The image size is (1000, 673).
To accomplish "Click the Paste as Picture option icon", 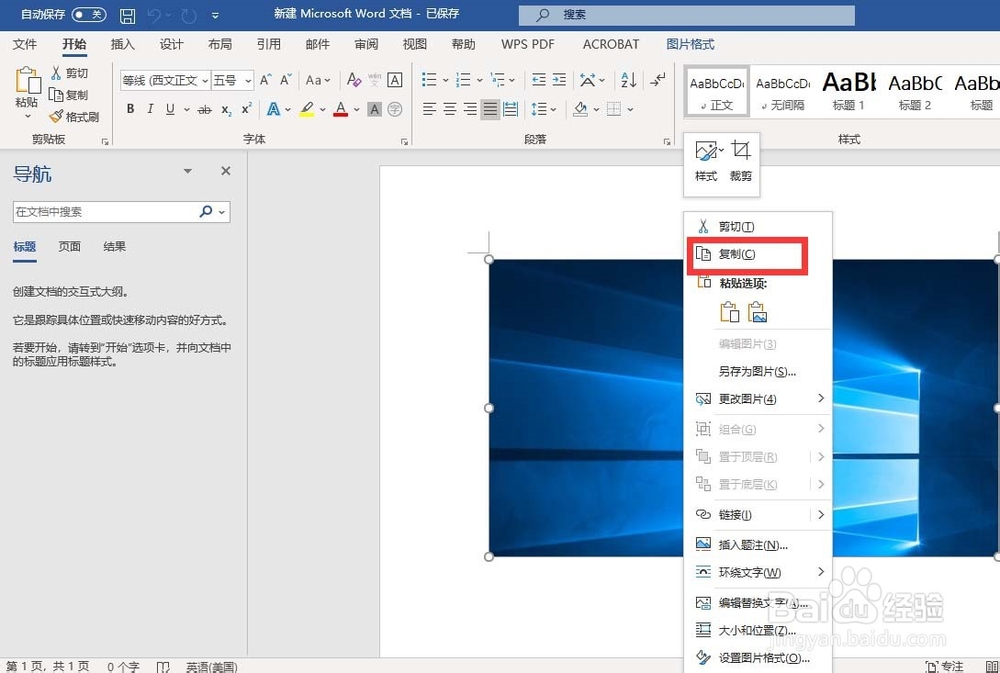I will tap(758, 312).
